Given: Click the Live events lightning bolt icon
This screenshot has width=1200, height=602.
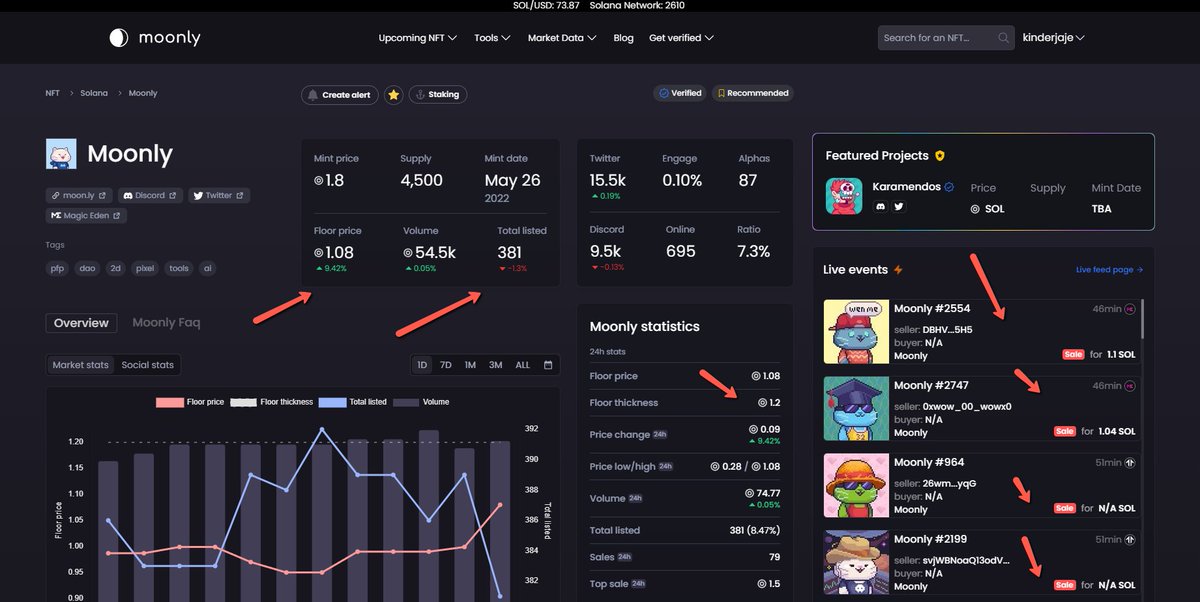Looking at the screenshot, I should (898, 270).
